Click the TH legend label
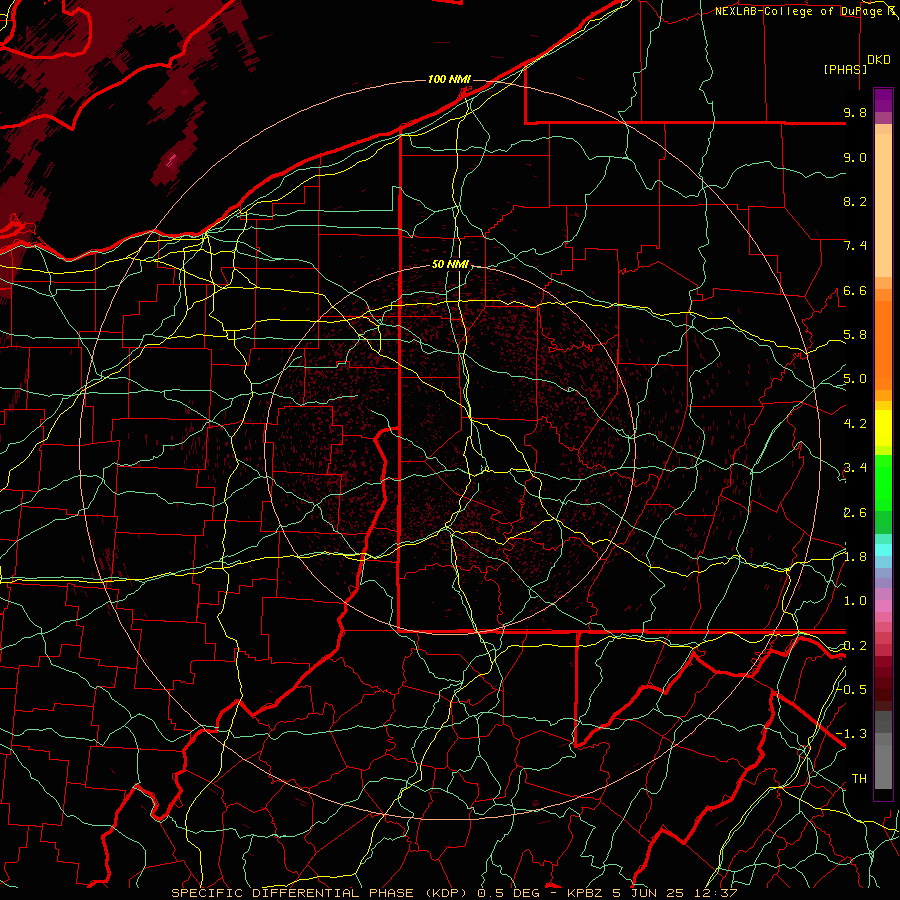Image resolution: width=900 pixels, height=900 pixels. coord(859,779)
